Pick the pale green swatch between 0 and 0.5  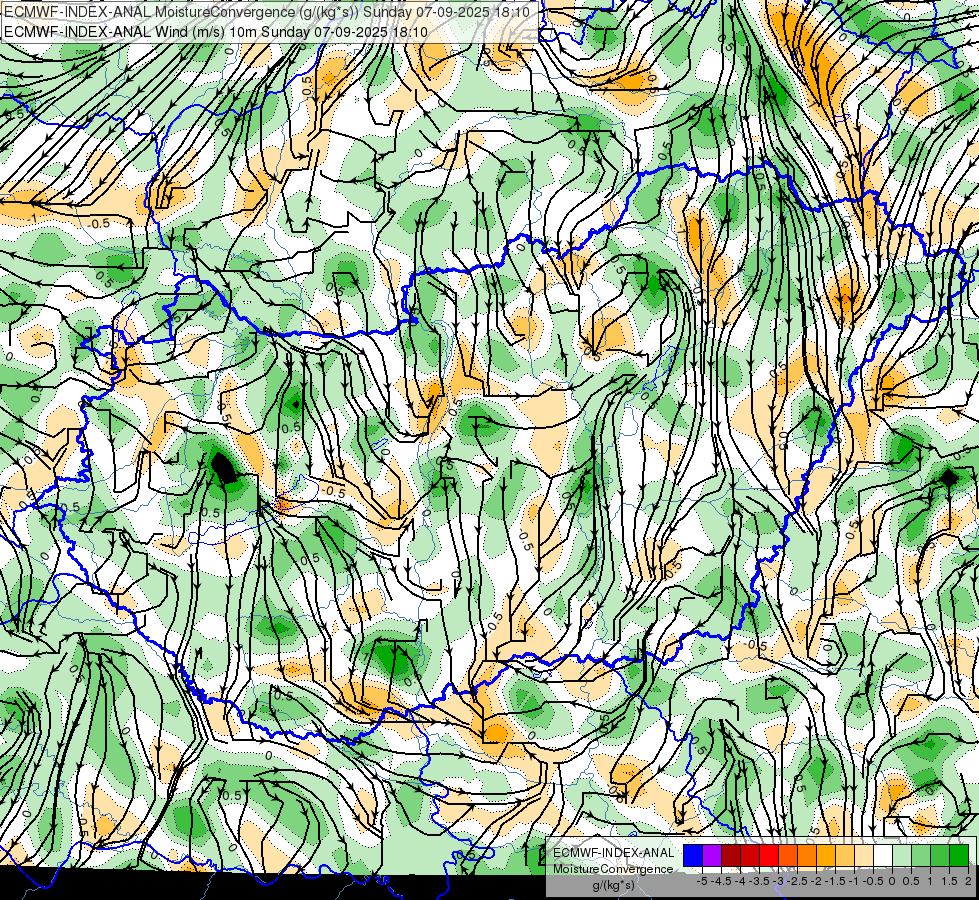[902, 856]
